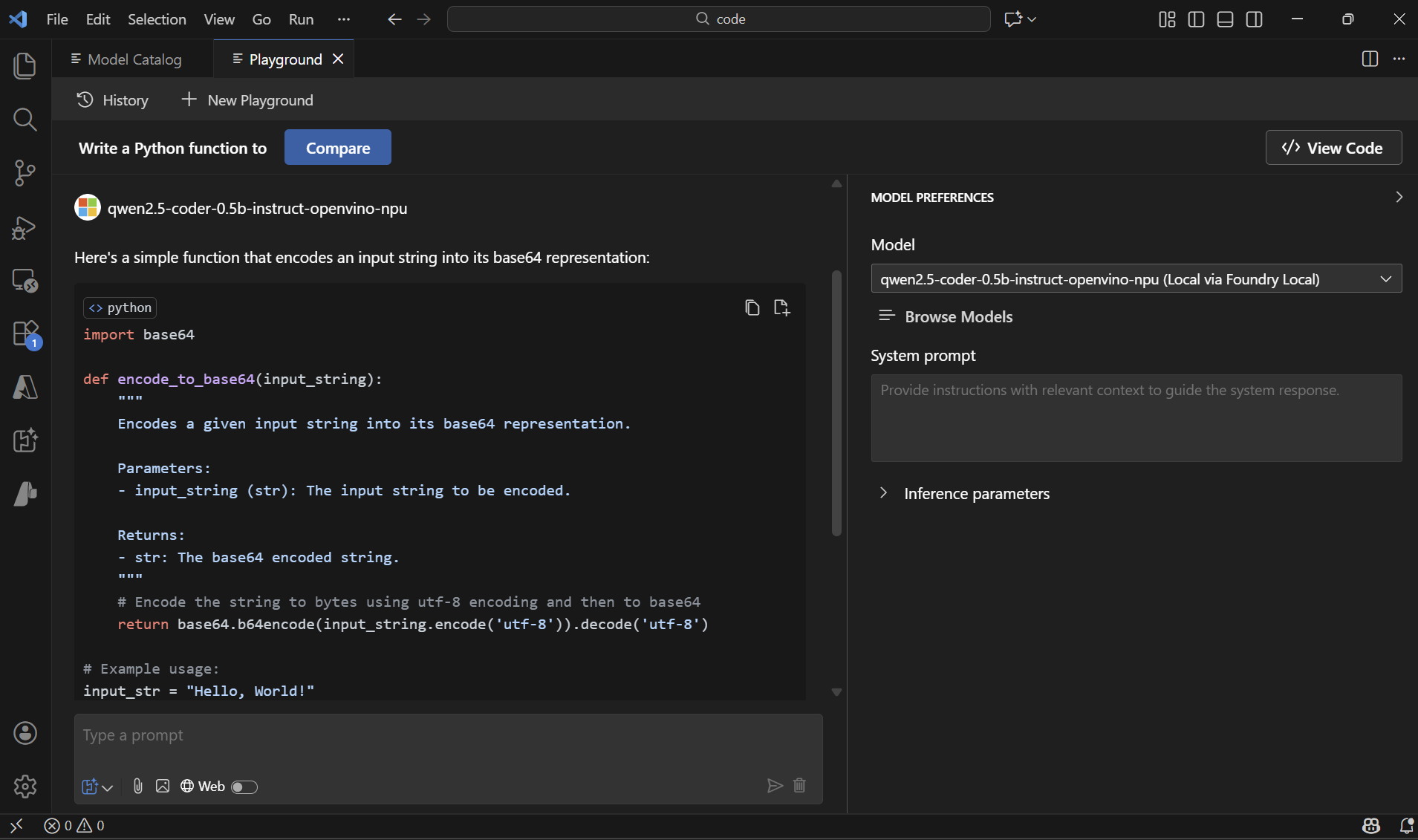Toggle the Secondary Side Bar from the title bar

1254,19
